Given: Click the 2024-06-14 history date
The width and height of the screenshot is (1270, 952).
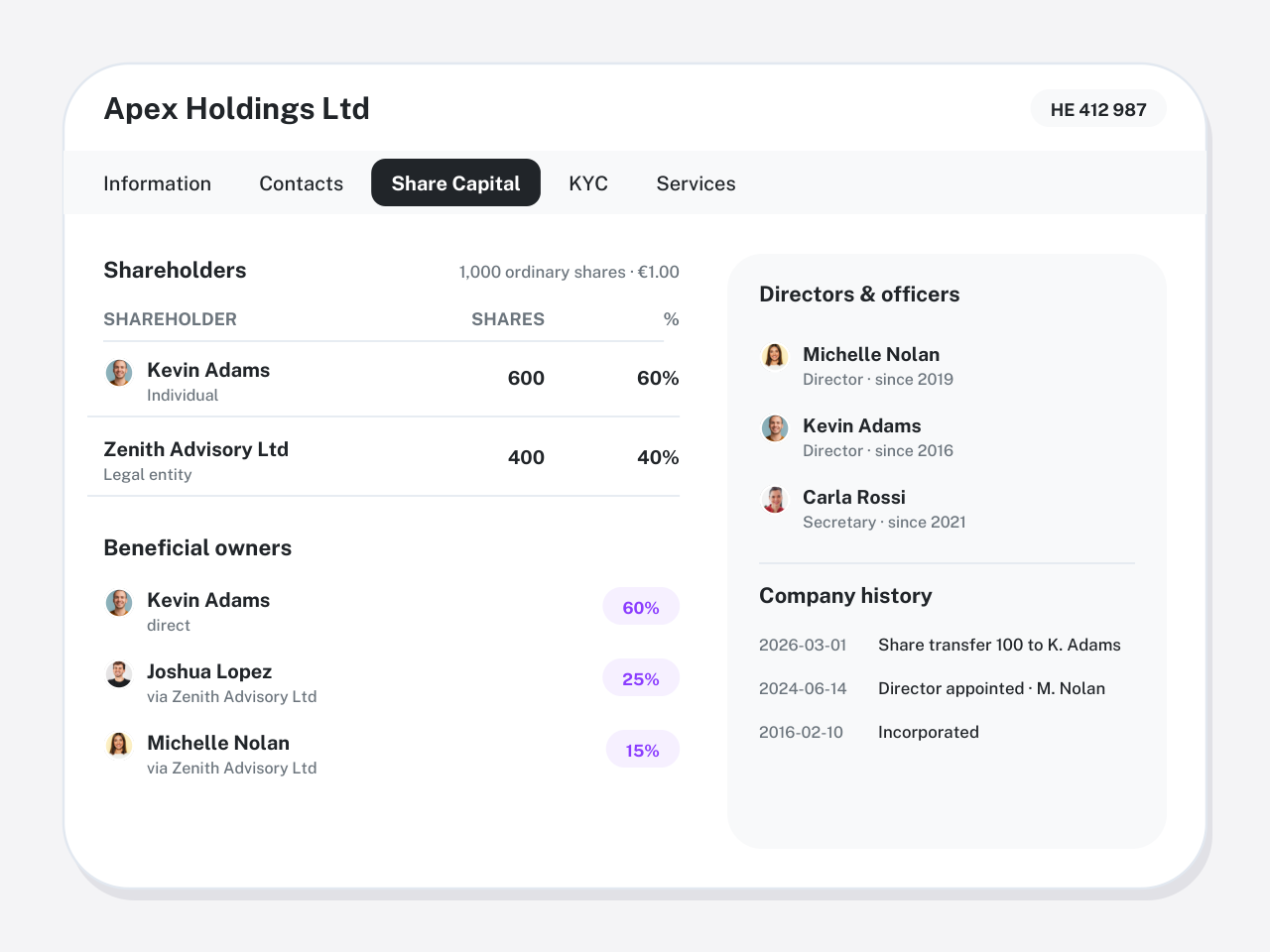Looking at the screenshot, I should click(803, 688).
